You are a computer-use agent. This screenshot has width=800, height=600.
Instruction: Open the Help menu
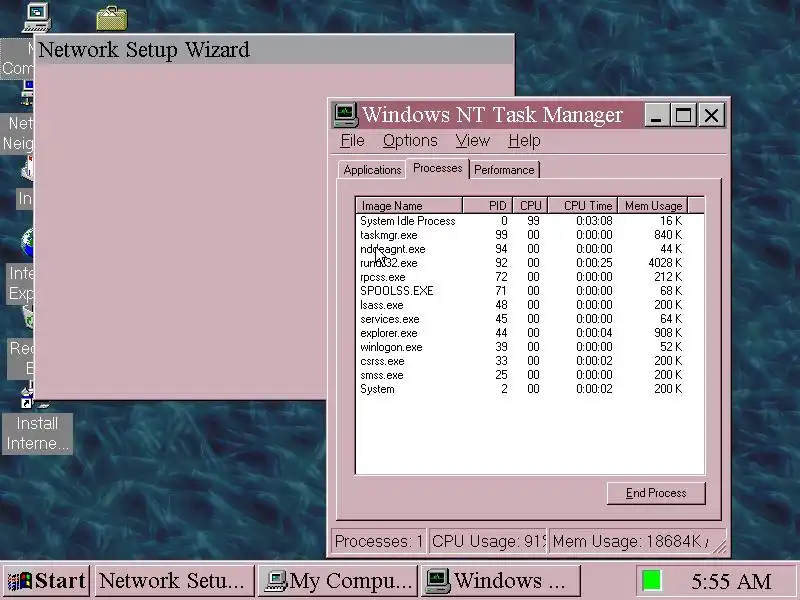[x=524, y=140]
